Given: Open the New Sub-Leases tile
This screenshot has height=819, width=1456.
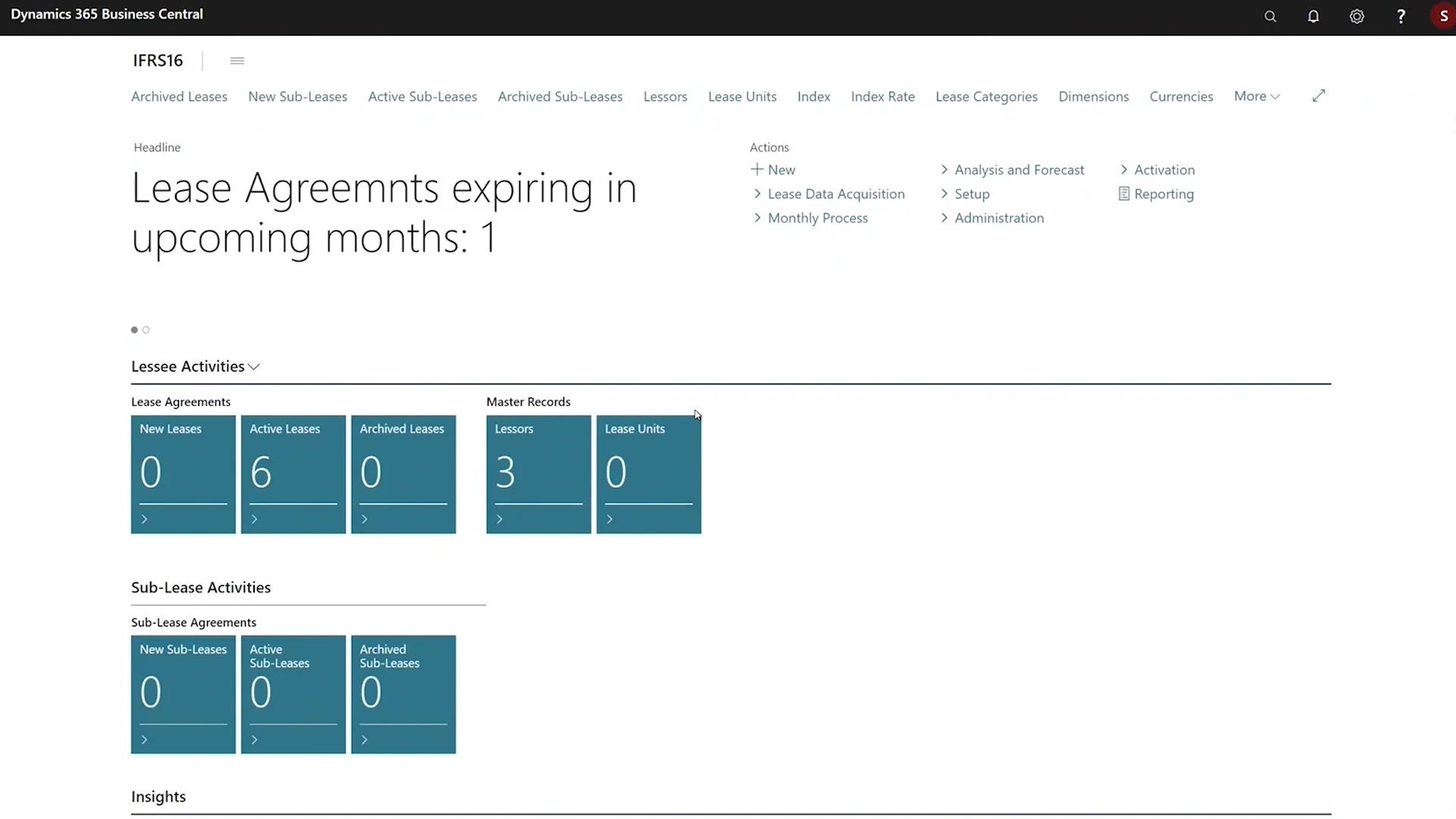Looking at the screenshot, I should pyautogui.click(x=183, y=694).
